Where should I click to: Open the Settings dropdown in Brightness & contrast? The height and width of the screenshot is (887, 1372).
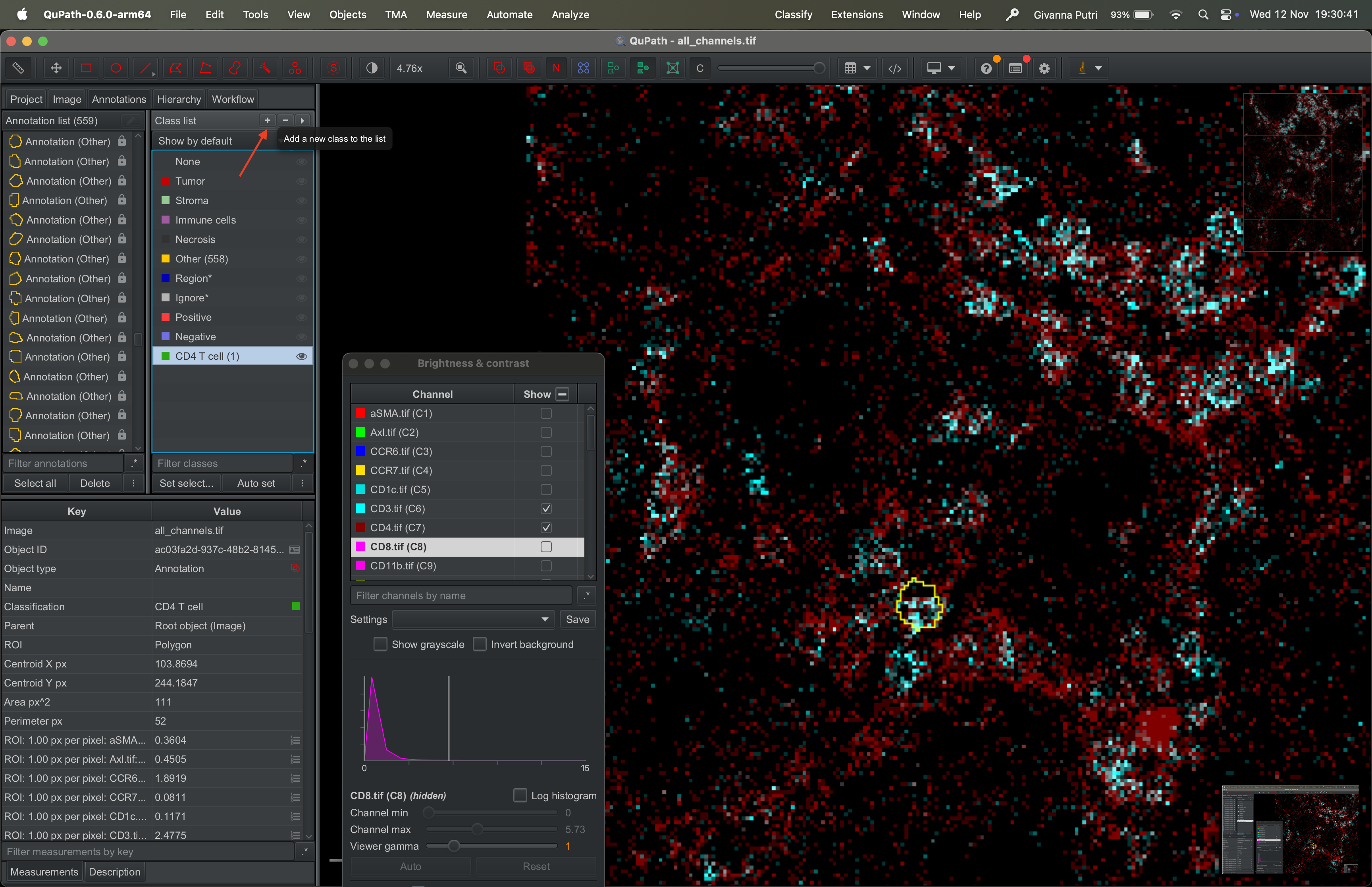[x=473, y=619]
